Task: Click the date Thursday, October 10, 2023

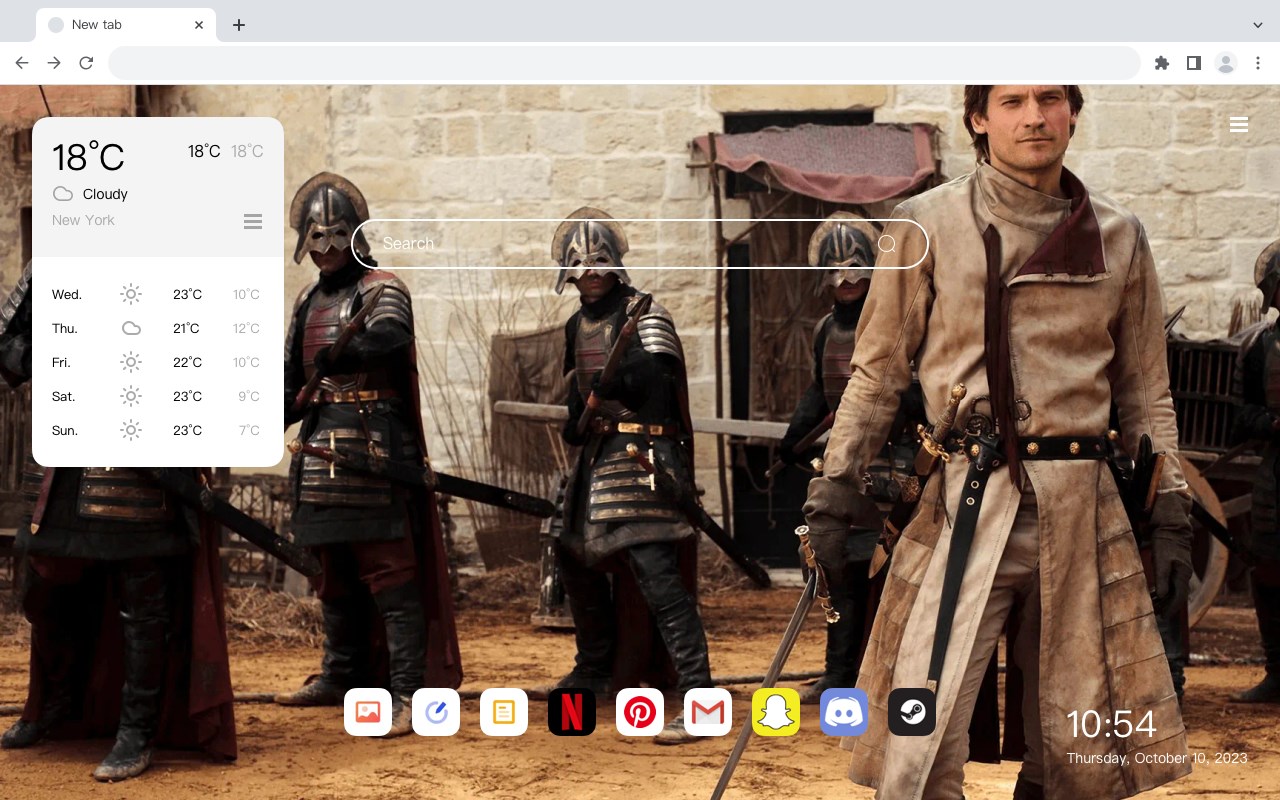Action: 1157,758
